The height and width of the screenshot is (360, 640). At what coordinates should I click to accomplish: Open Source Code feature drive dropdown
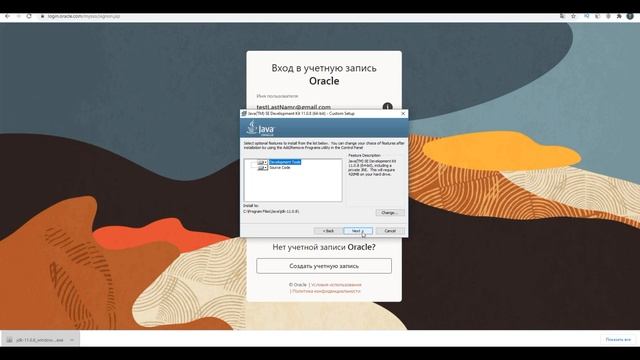coord(262,168)
